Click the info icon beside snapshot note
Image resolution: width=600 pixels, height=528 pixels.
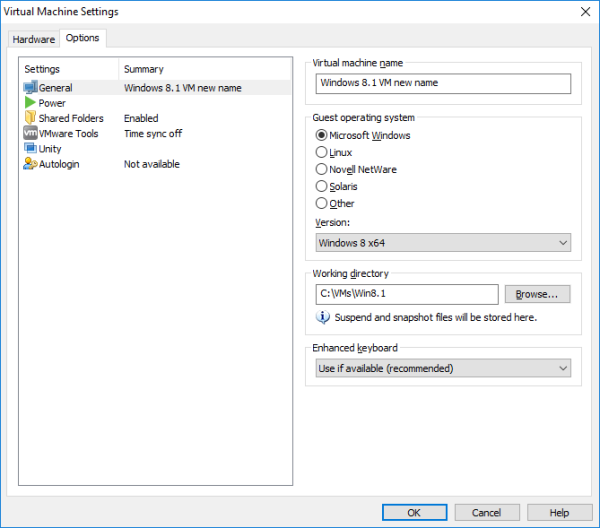point(323,317)
